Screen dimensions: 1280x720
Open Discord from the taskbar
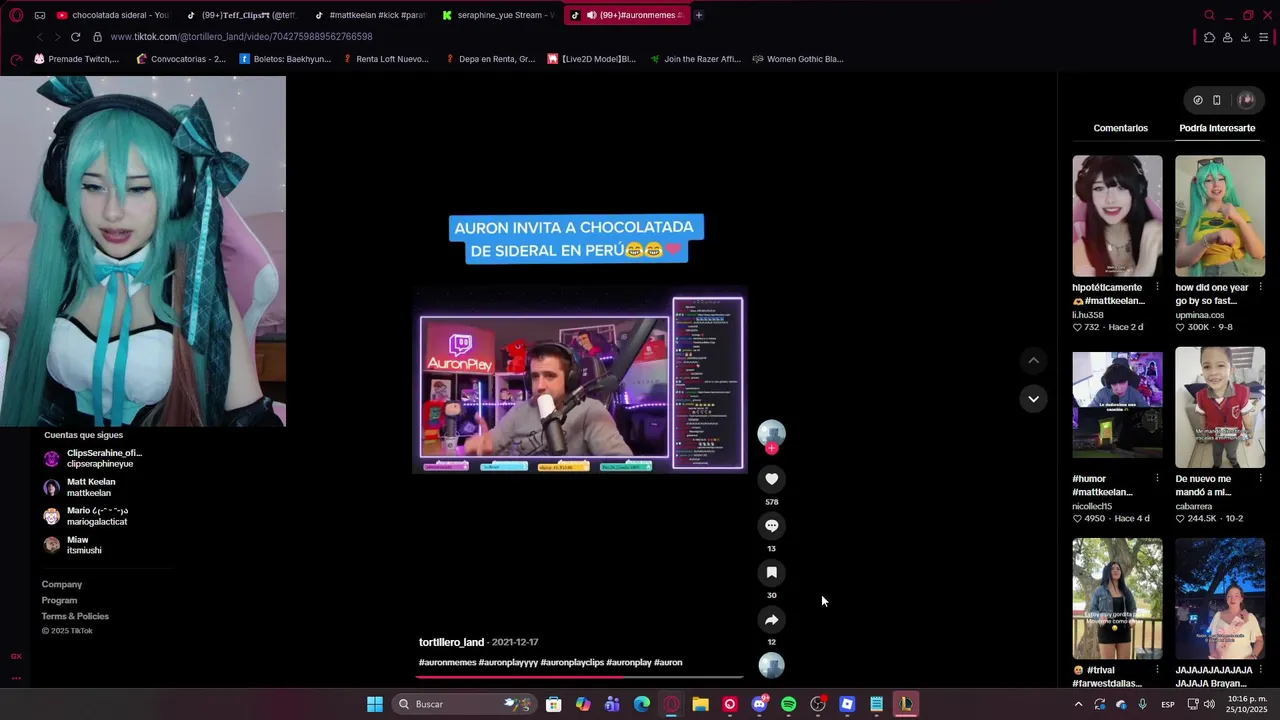(759, 704)
